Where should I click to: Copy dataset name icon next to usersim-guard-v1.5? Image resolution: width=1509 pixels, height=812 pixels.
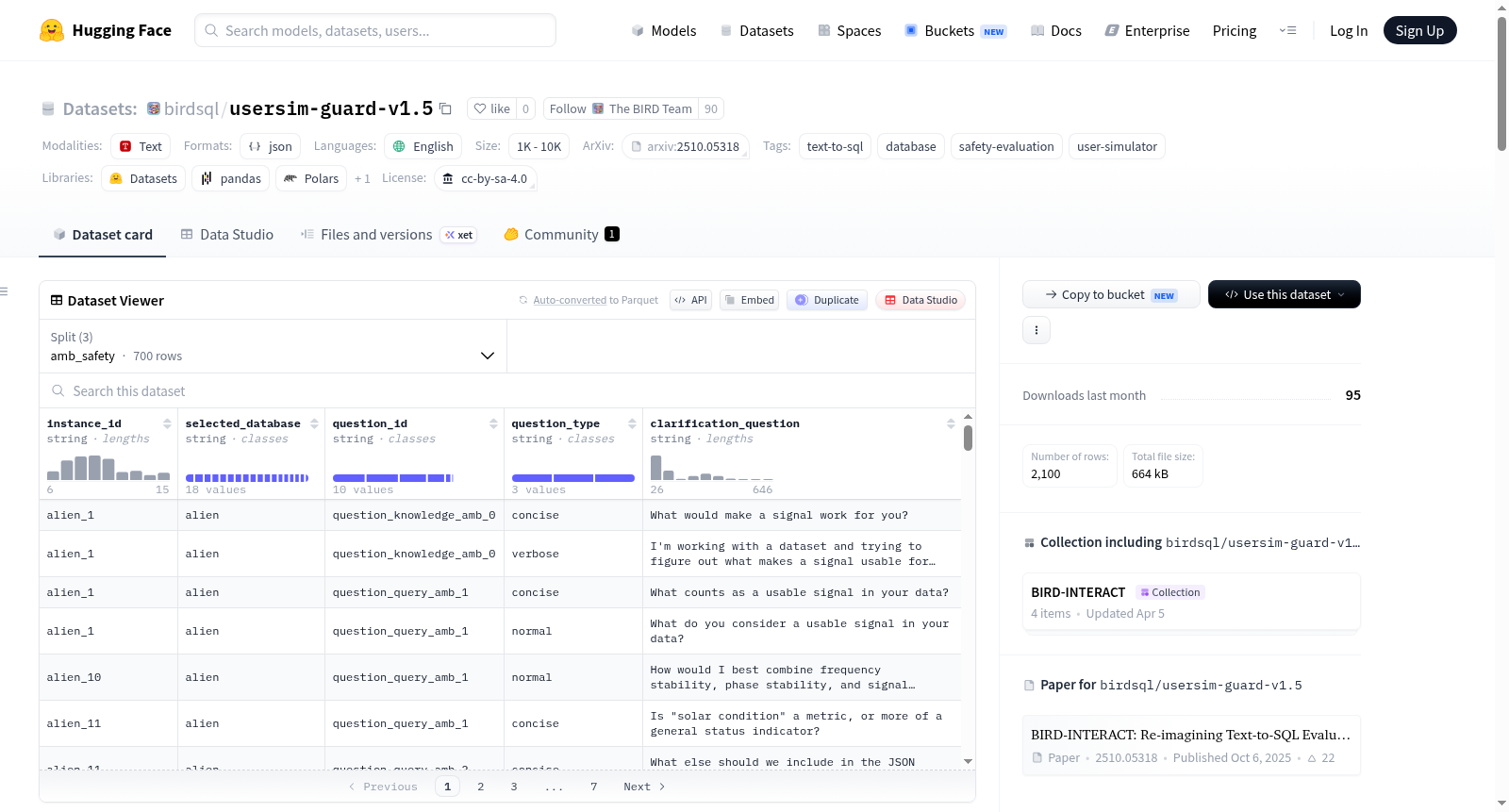(x=446, y=109)
